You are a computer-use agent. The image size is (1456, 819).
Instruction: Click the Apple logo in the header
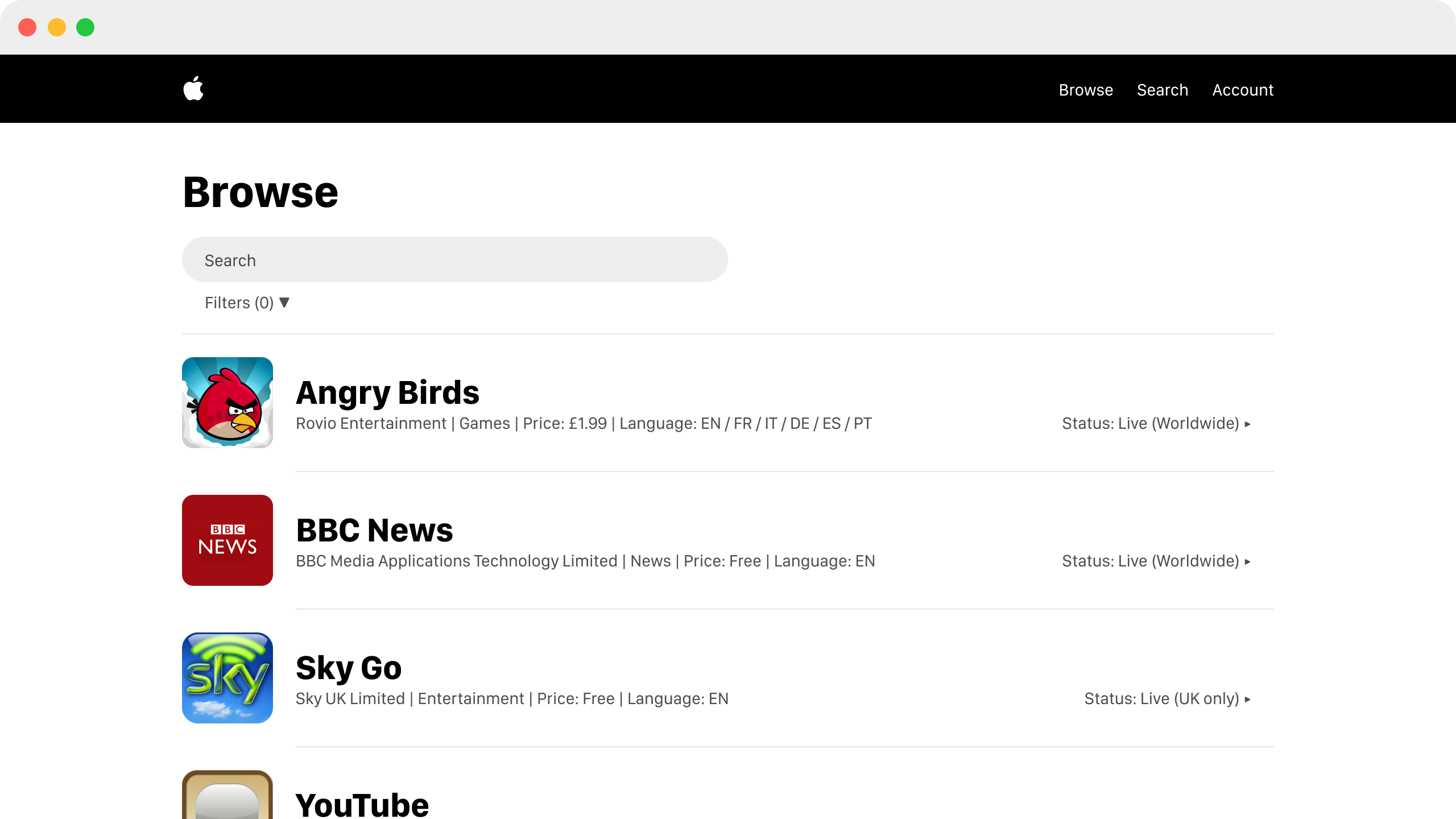(193, 89)
